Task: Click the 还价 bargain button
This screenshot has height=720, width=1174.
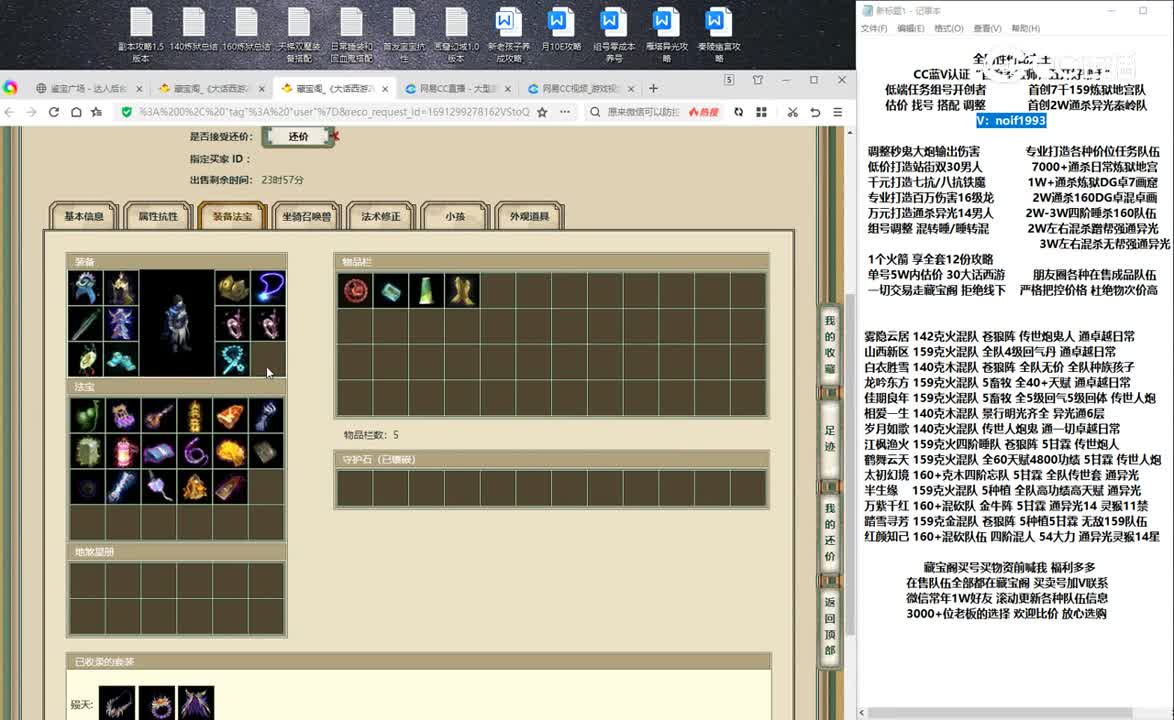Action: [298, 136]
